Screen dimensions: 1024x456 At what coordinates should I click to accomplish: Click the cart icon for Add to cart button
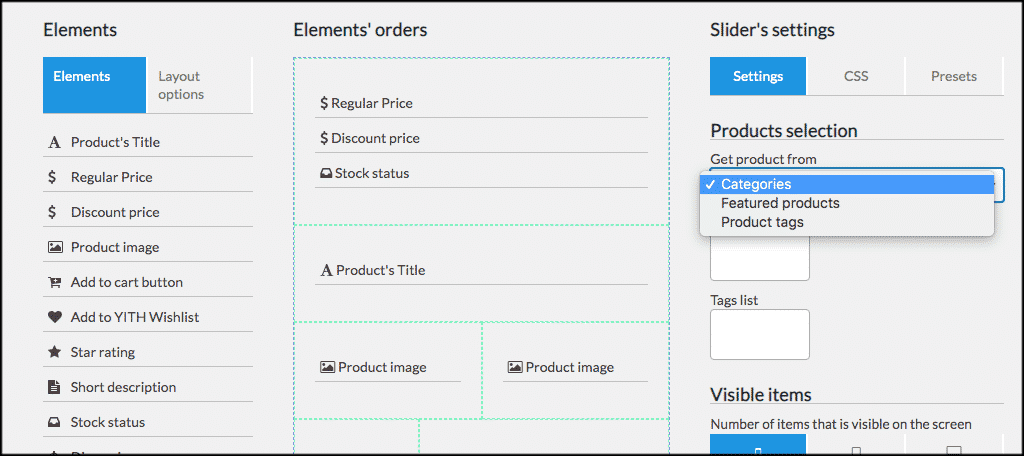pos(54,282)
